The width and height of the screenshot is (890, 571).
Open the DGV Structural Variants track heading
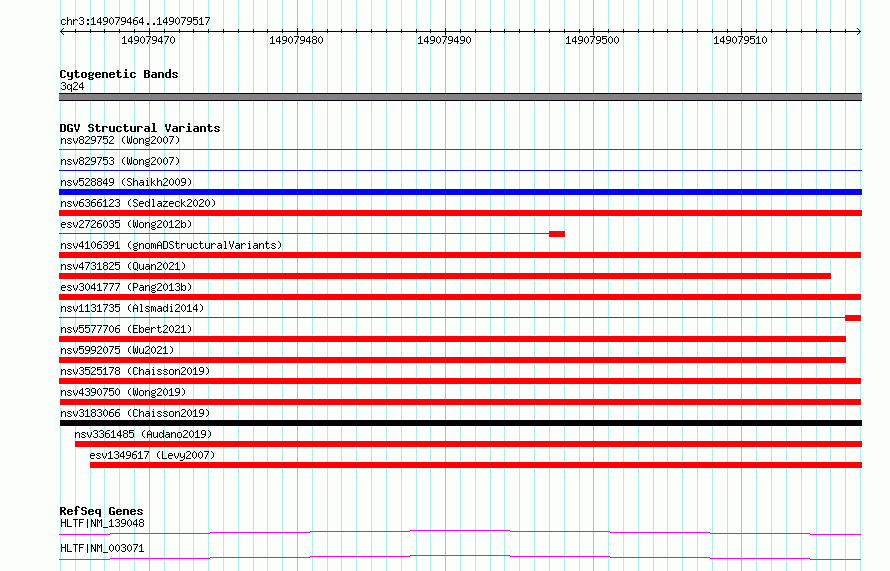coord(140,128)
